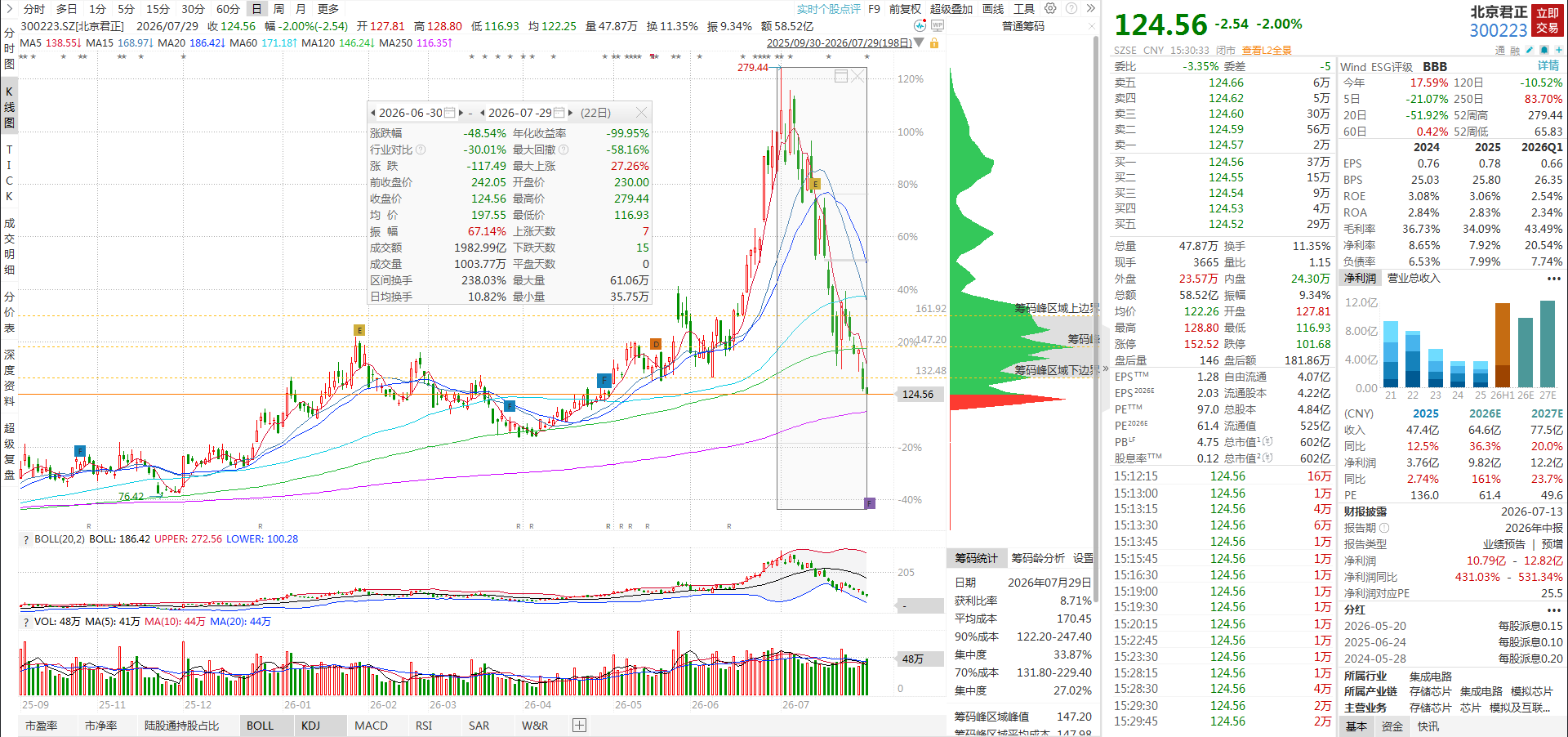
Task: Toggle the BOLL indicator button
Action: click(x=261, y=726)
